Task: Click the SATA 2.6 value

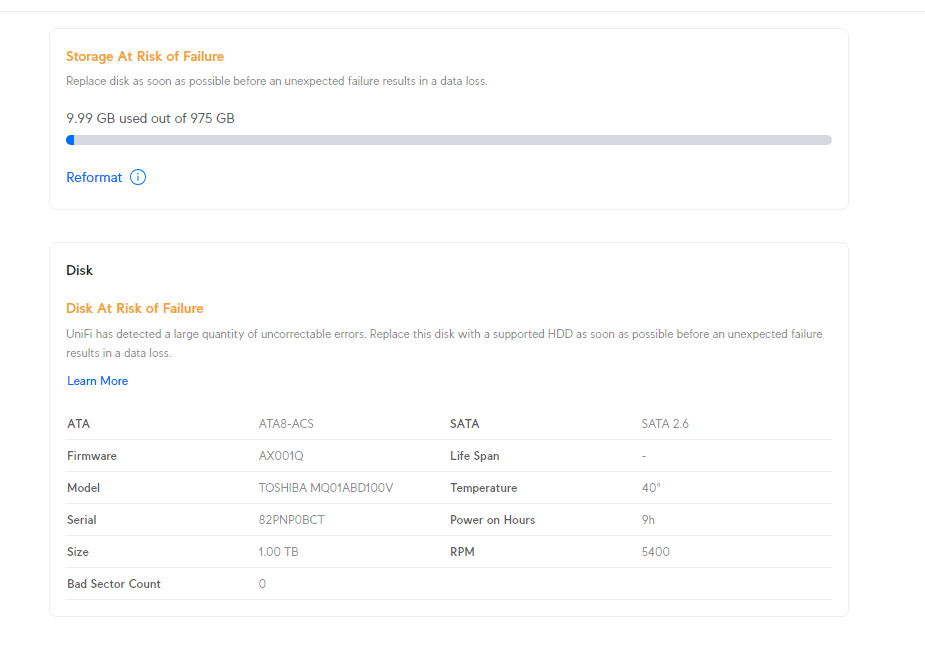Action: coord(665,424)
